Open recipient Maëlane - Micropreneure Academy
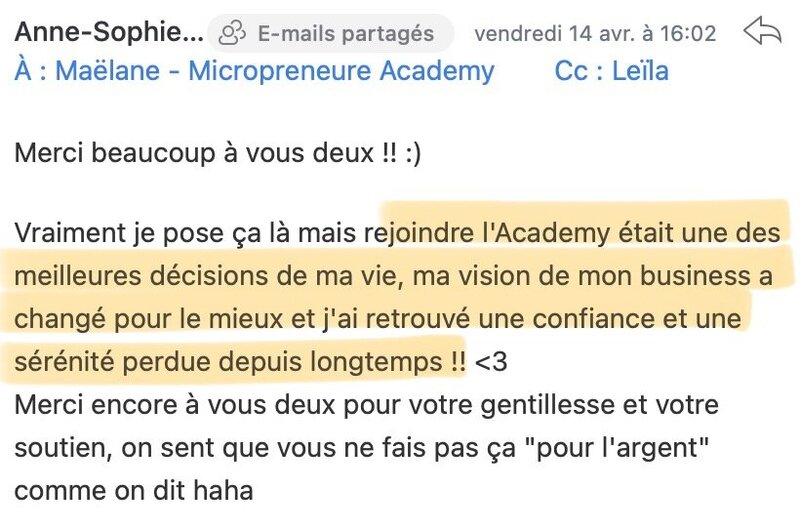 tap(274, 71)
